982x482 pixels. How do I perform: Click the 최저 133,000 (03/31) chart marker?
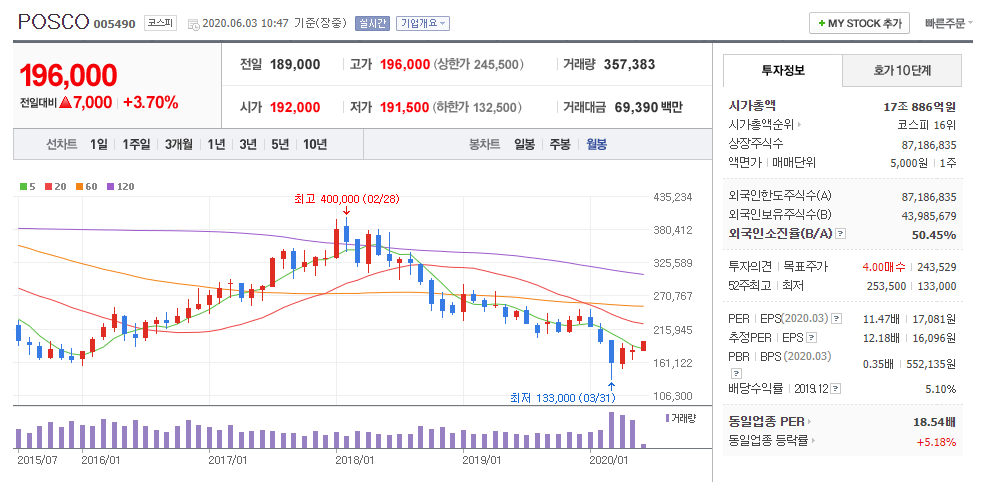562,397
